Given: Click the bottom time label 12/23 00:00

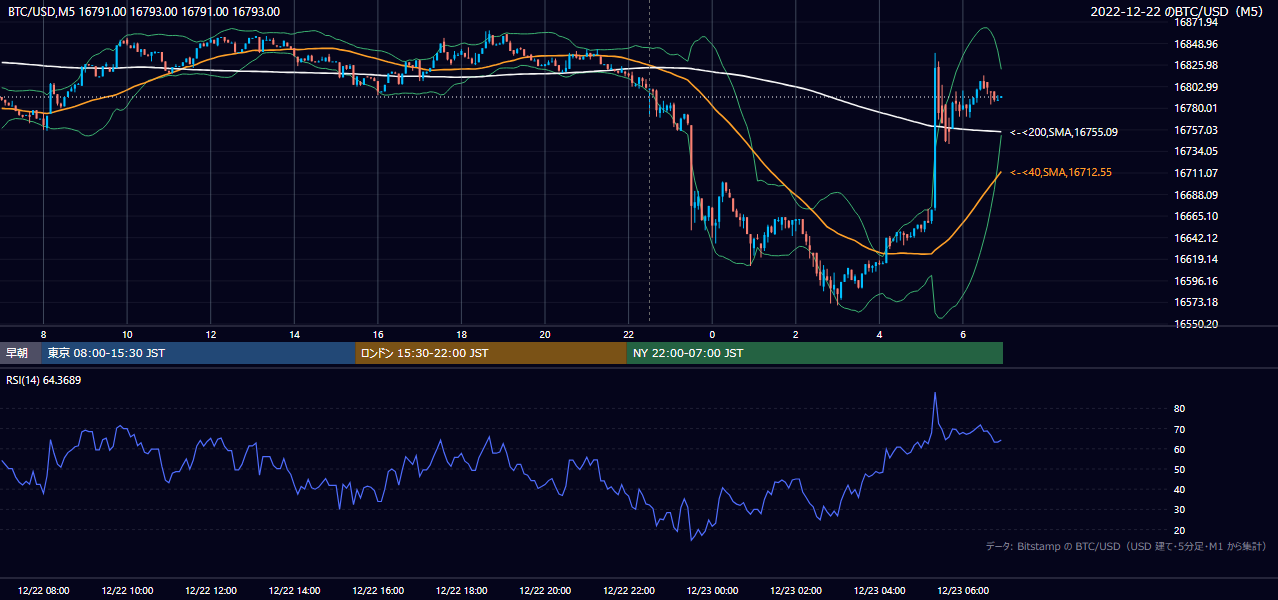Looking at the screenshot, I should pyautogui.click(x=712, y=591).
